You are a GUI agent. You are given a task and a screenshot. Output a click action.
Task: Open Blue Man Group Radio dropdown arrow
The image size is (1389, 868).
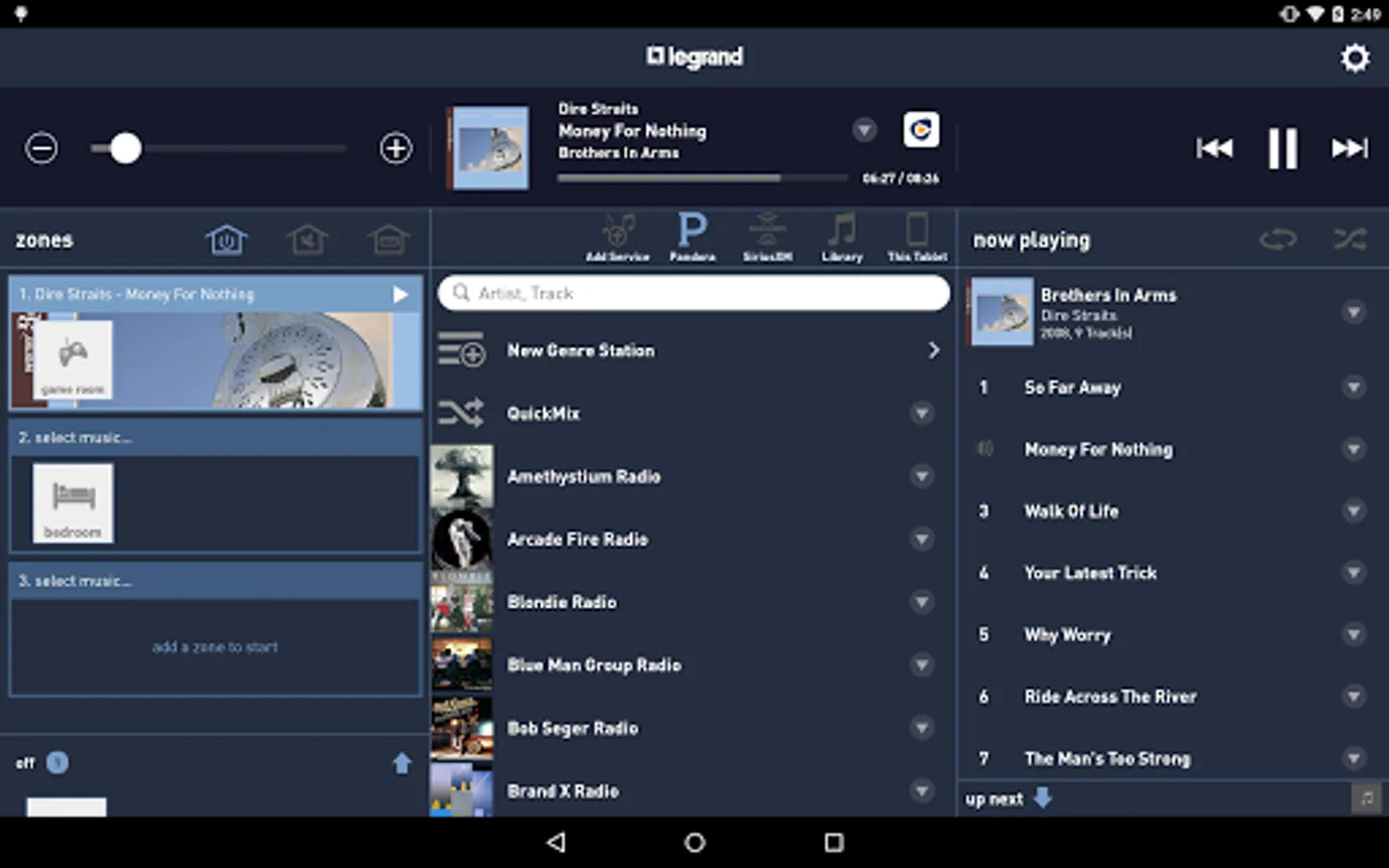(x=922, y=665)
